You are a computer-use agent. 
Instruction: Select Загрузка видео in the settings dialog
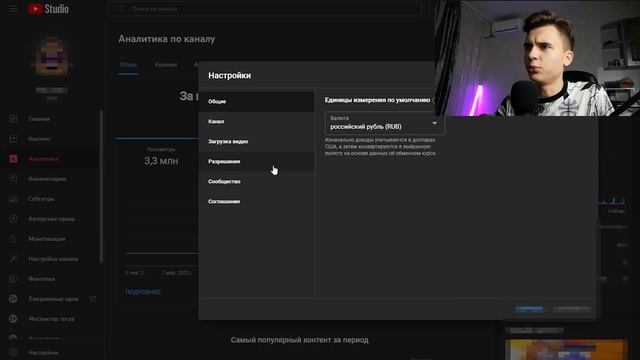pyautogui.click(x=256, y=141)
